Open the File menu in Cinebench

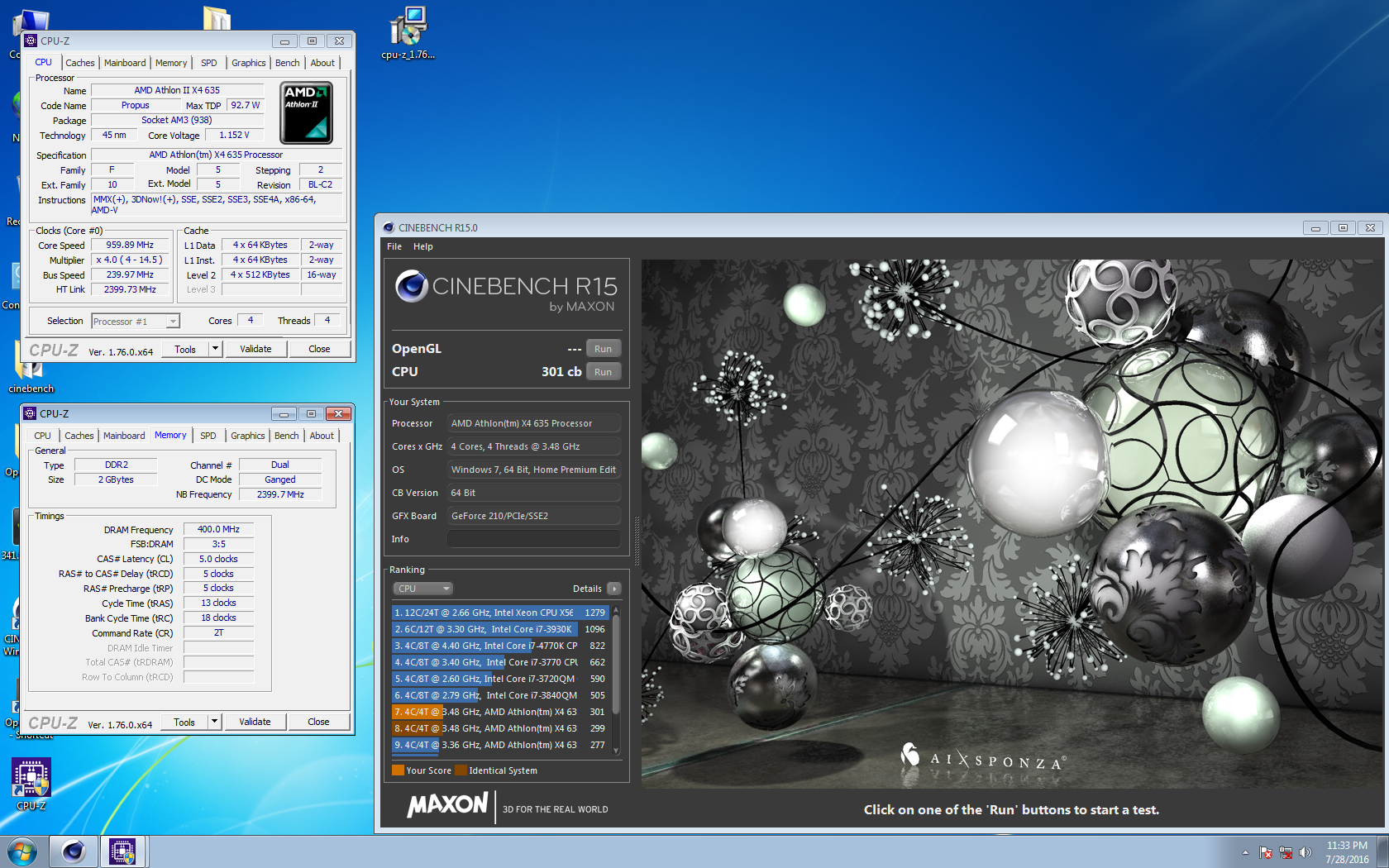click(x=394, y=246)
